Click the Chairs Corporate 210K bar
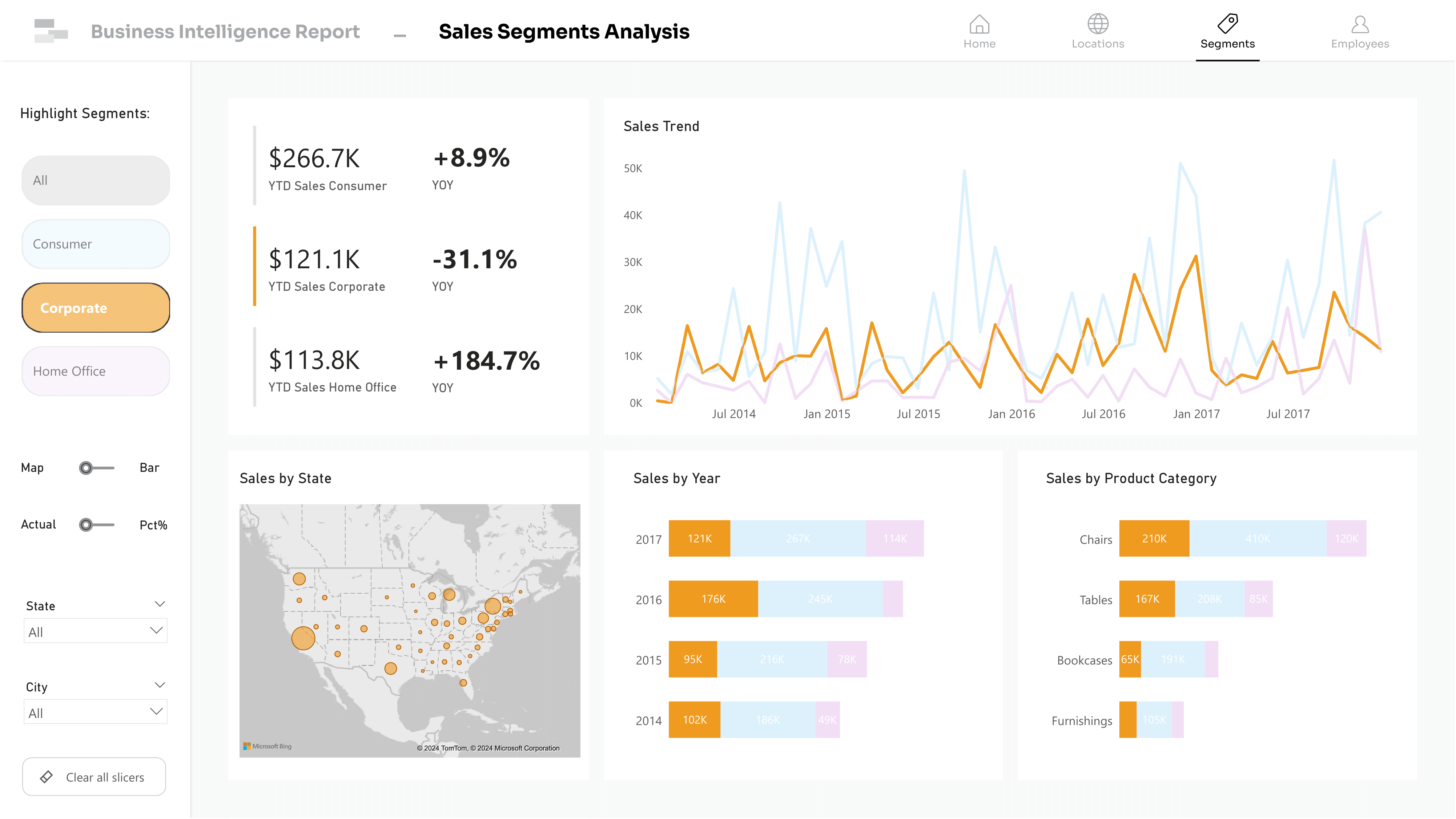The width and height of the screenshot is (1456, 819). click(x=1154, y=539)
